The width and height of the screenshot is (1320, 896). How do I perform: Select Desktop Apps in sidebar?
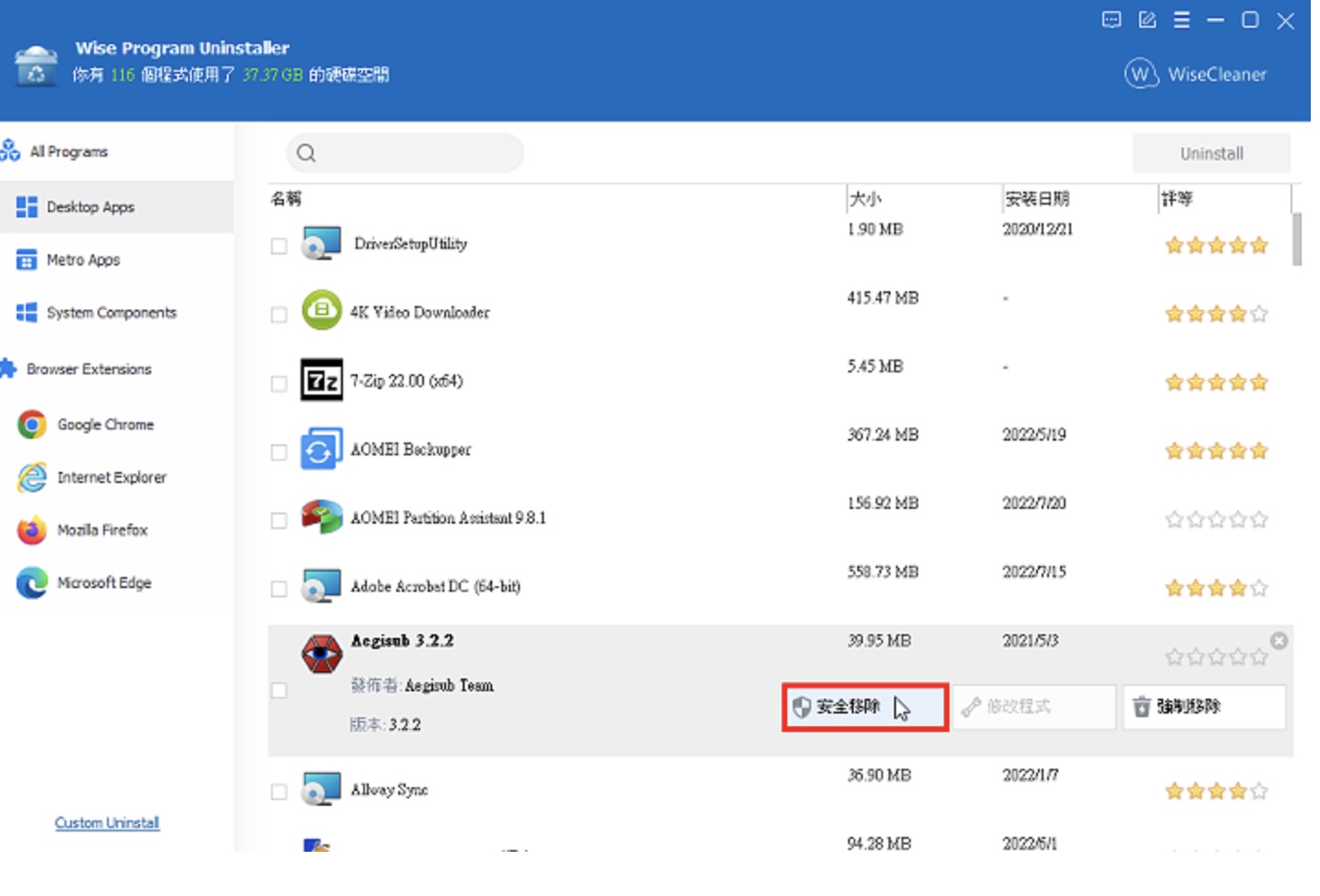[x=117, y=206]
